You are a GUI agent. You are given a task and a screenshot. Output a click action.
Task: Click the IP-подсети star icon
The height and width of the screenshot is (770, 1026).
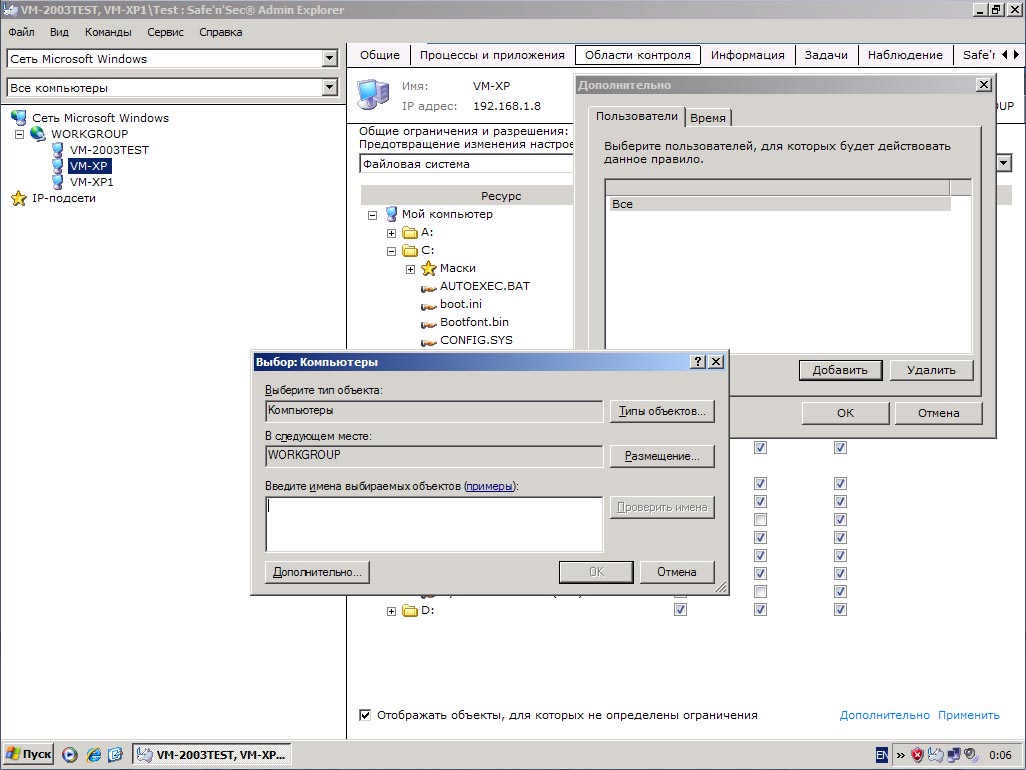coord(19,198)
